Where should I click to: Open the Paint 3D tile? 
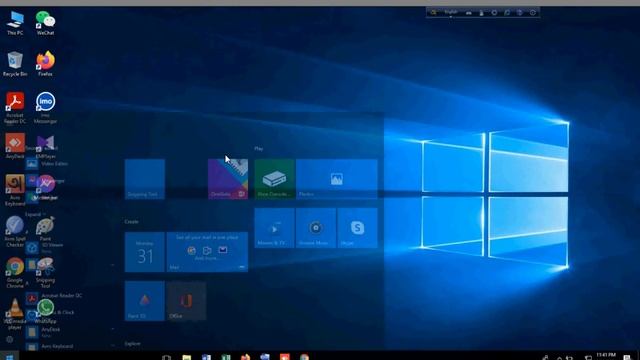pos(145,301)
